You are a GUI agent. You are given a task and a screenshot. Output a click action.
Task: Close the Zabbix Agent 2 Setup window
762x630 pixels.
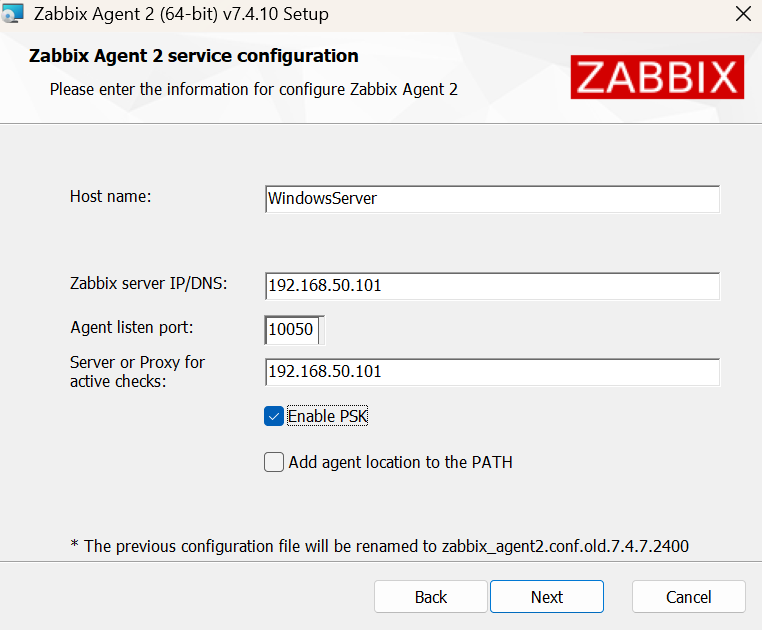click(x=743, y=14)
